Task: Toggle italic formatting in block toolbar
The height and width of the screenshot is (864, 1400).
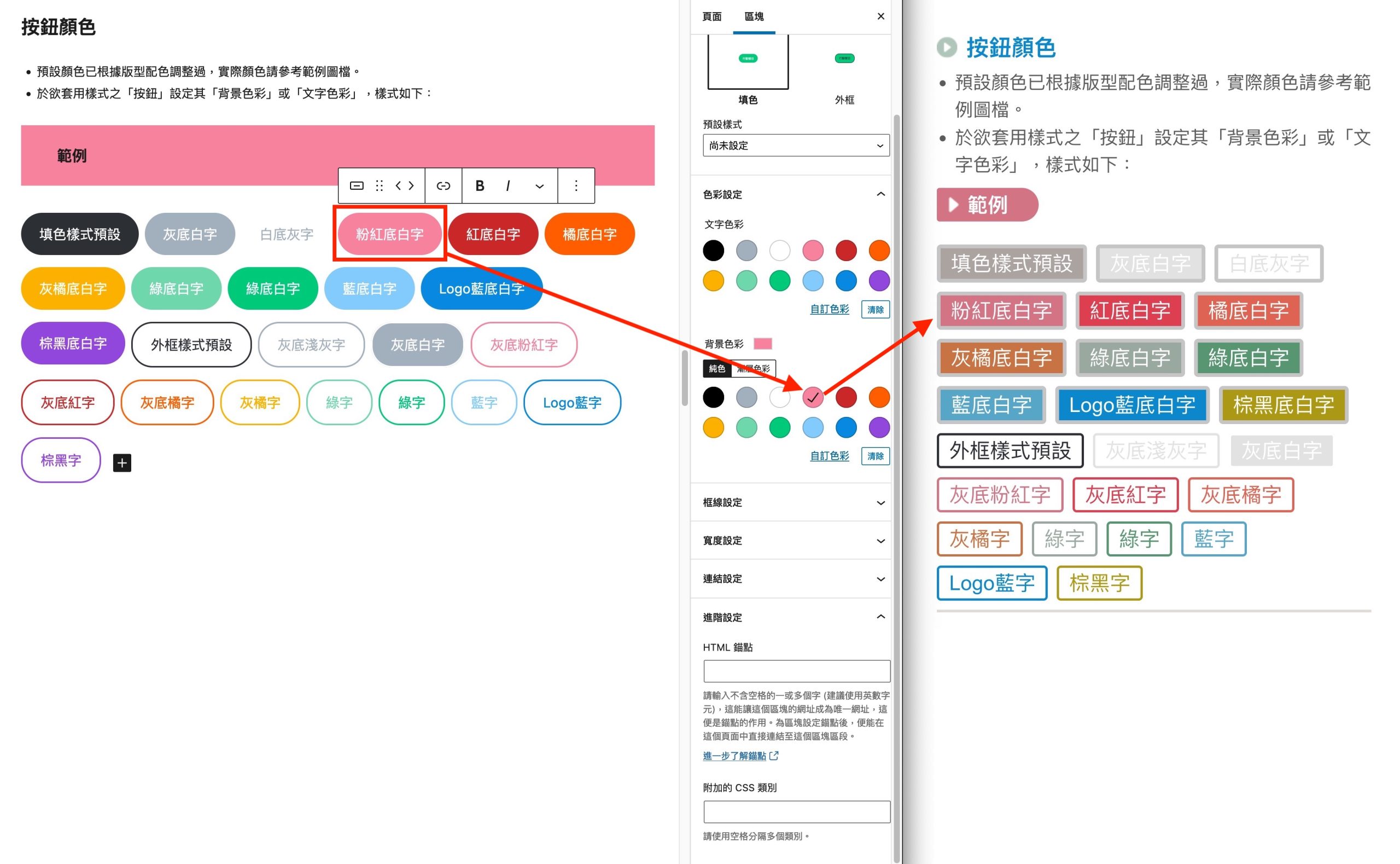Action: click(x=507, y=185)
